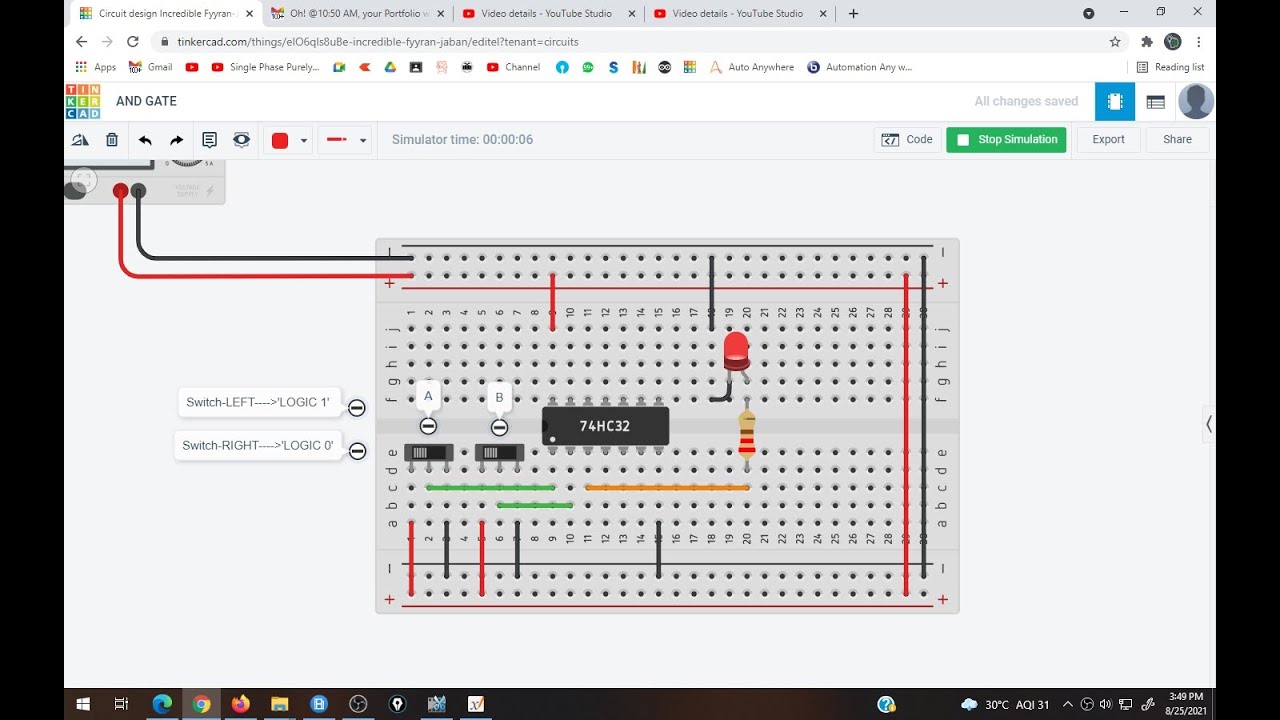Click the zoom to fit icon

click(84, 180)
